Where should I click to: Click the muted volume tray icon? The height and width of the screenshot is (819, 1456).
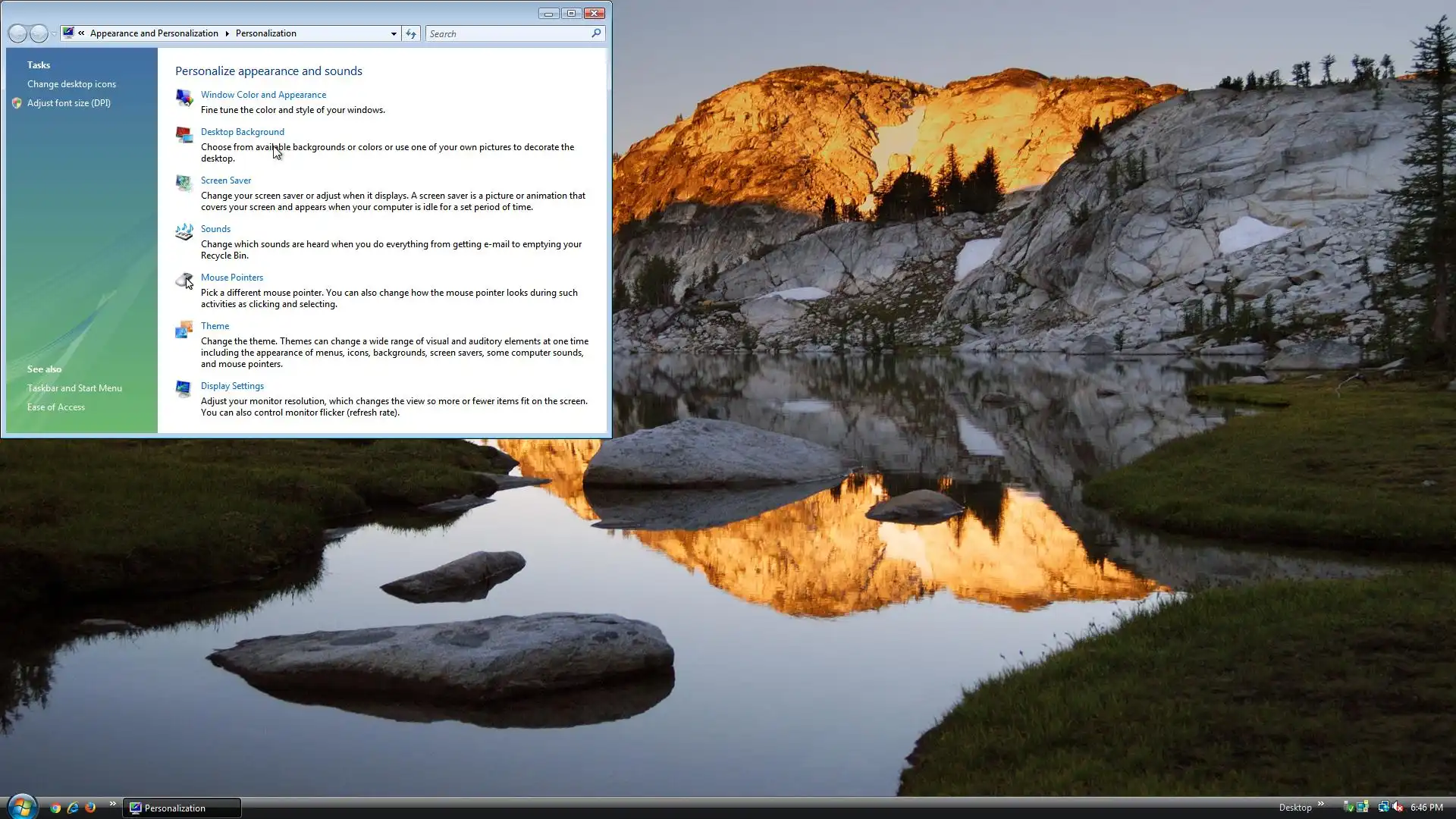[x=1398, y=807]
